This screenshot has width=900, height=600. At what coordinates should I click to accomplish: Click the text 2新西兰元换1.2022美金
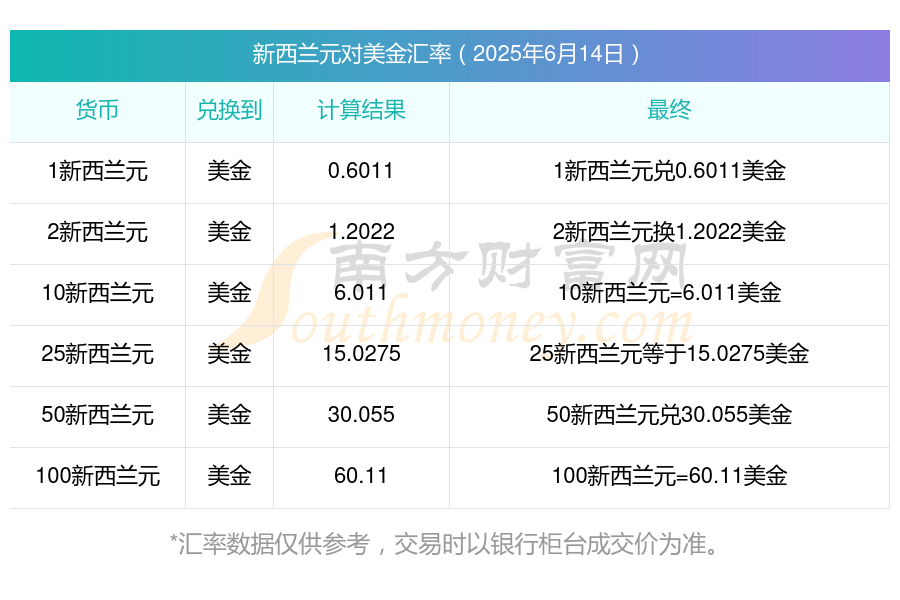coord(669,232)
